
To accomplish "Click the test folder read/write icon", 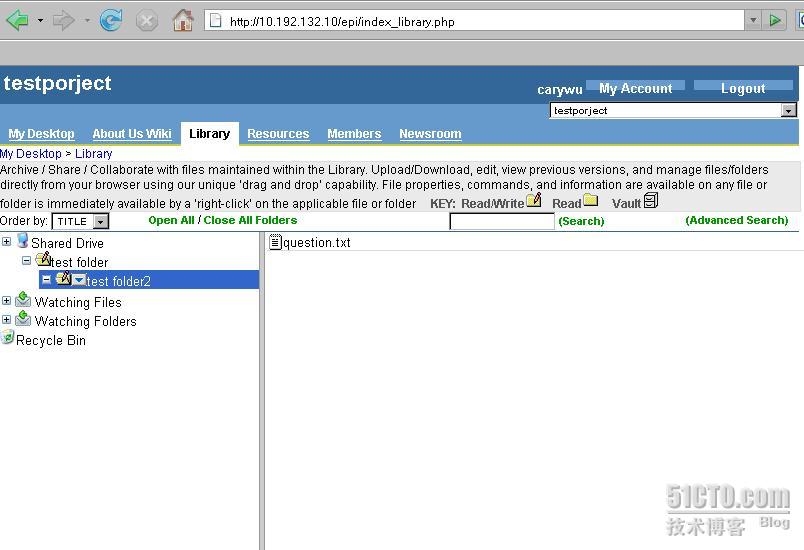I will click(x=44, y=259).
